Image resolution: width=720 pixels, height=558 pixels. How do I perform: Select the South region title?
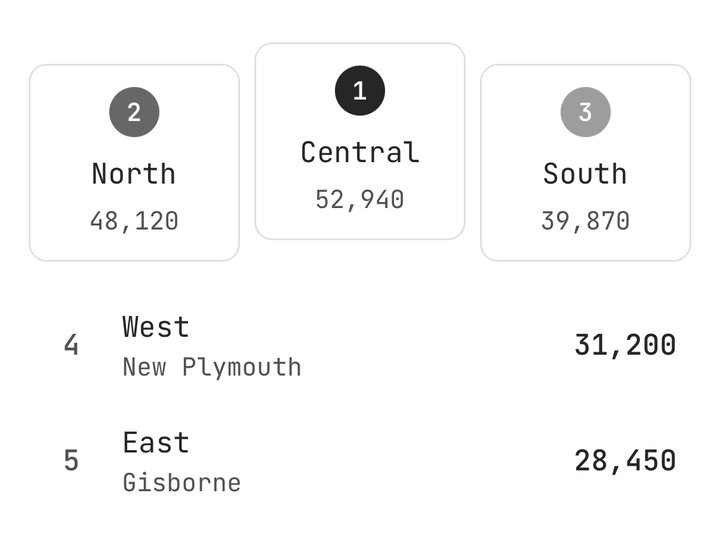tap(585, 174)
